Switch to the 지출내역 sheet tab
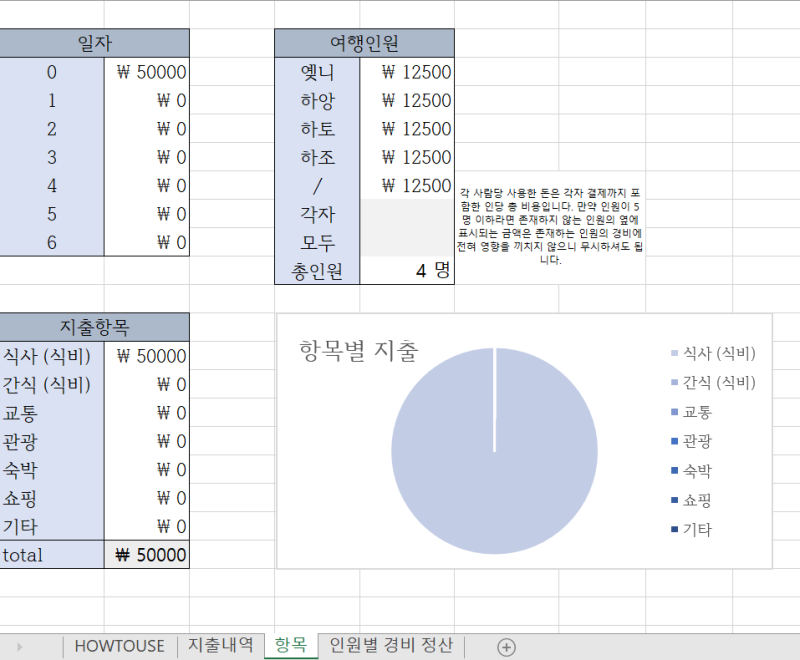 [220, 646]
